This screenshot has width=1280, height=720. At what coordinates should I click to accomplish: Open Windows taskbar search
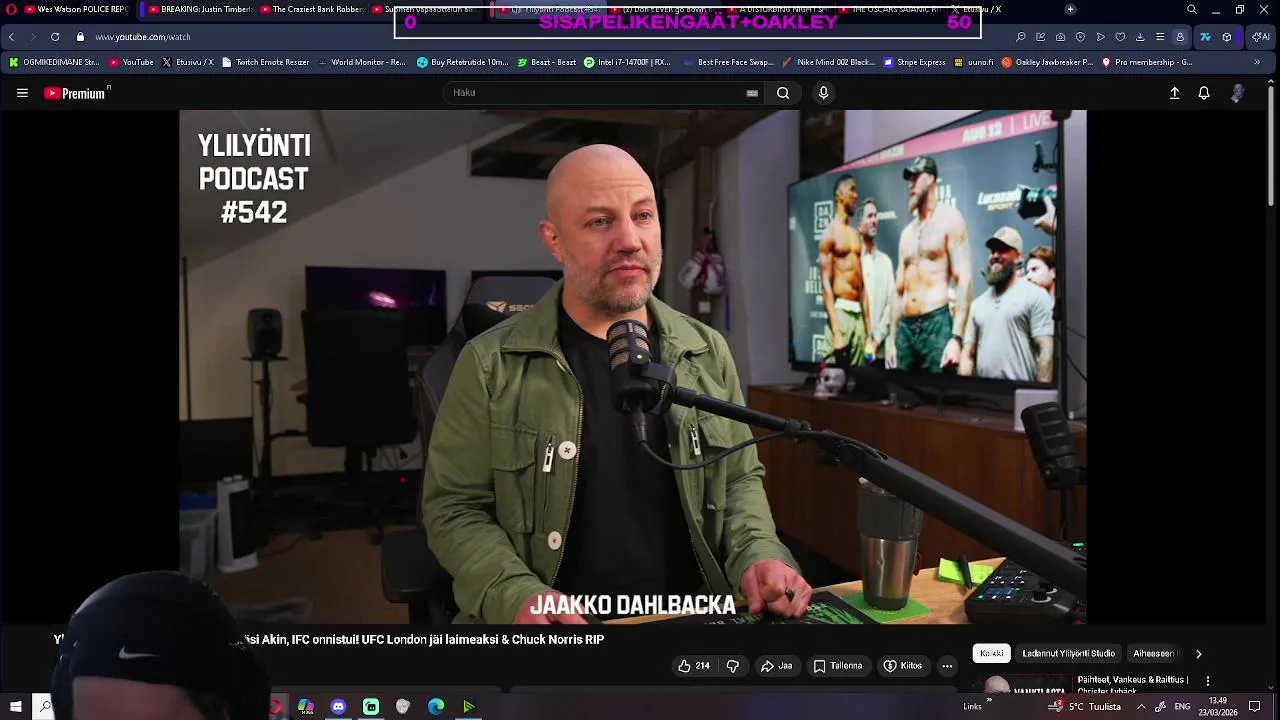(45, 706)
